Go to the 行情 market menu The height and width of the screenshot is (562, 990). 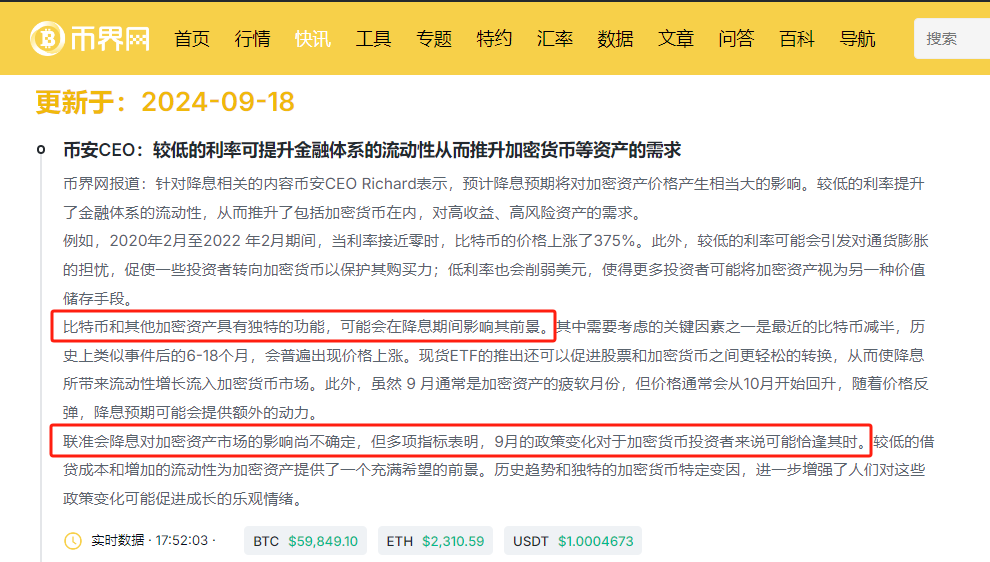pyautogui.click(x=253, y=39)
